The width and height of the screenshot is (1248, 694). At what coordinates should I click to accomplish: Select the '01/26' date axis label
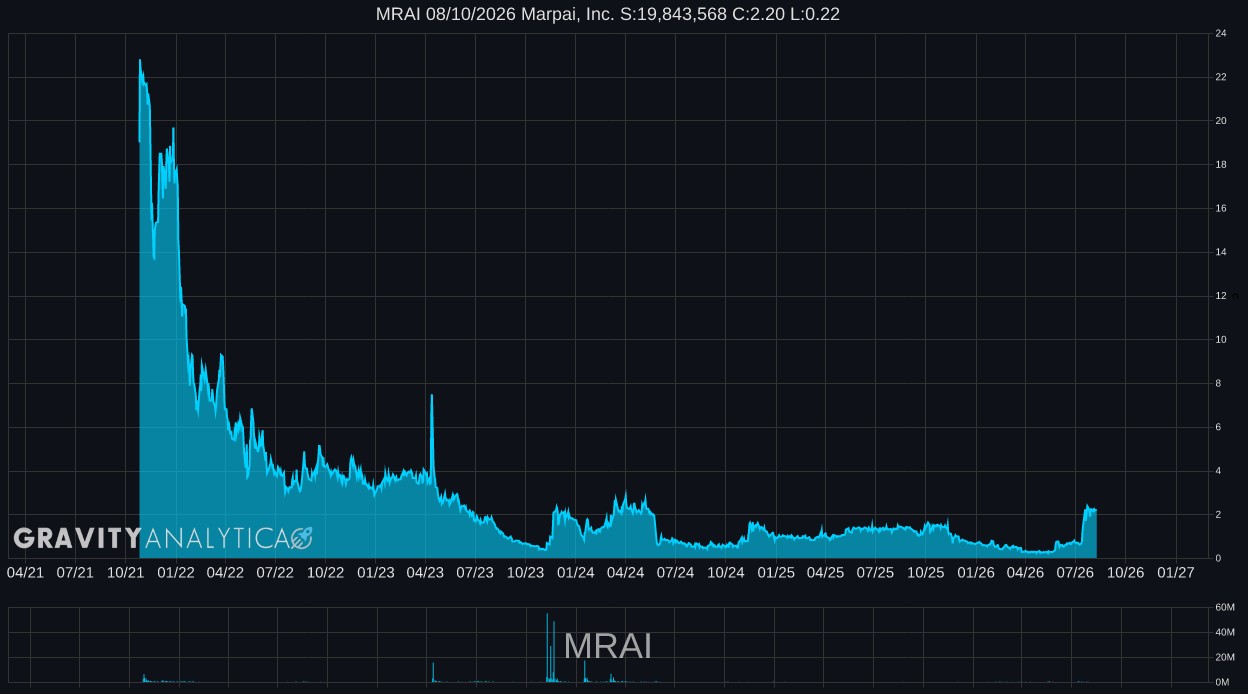point(975,572)
